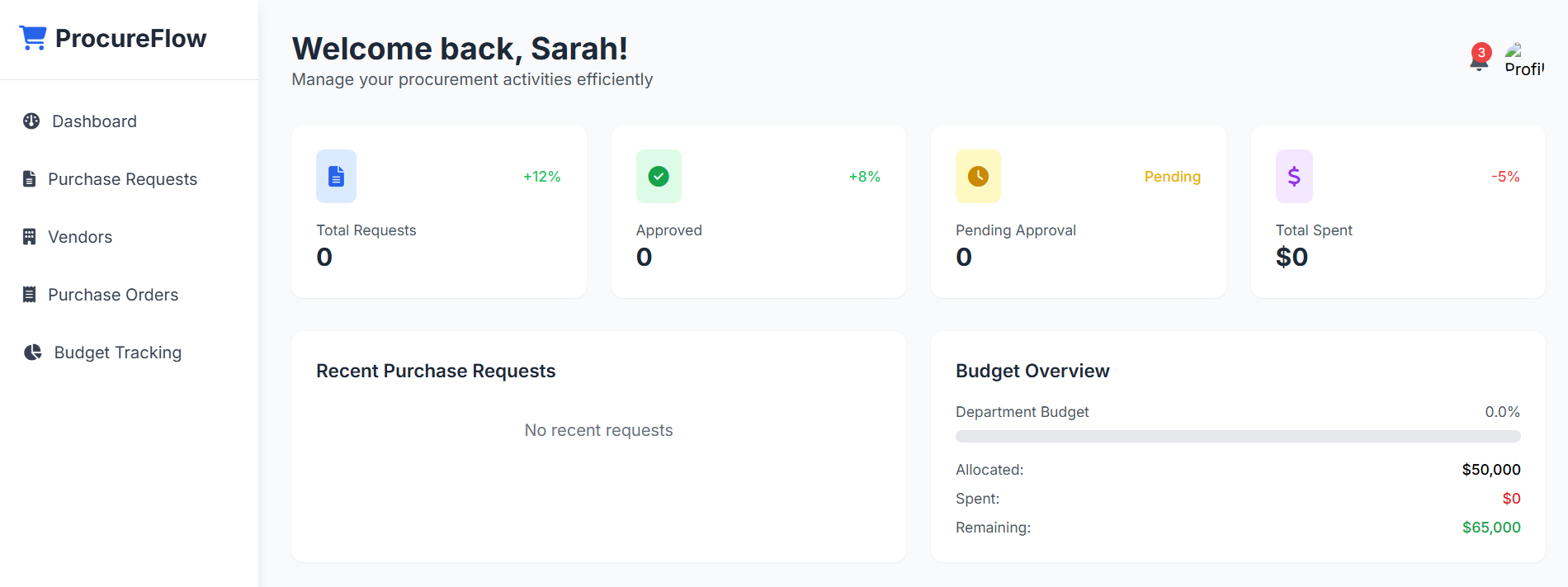Select Vendors in the navigation menu
Image resolution: width=1568 pixels, height=587 pixels.
pos(80,237)
